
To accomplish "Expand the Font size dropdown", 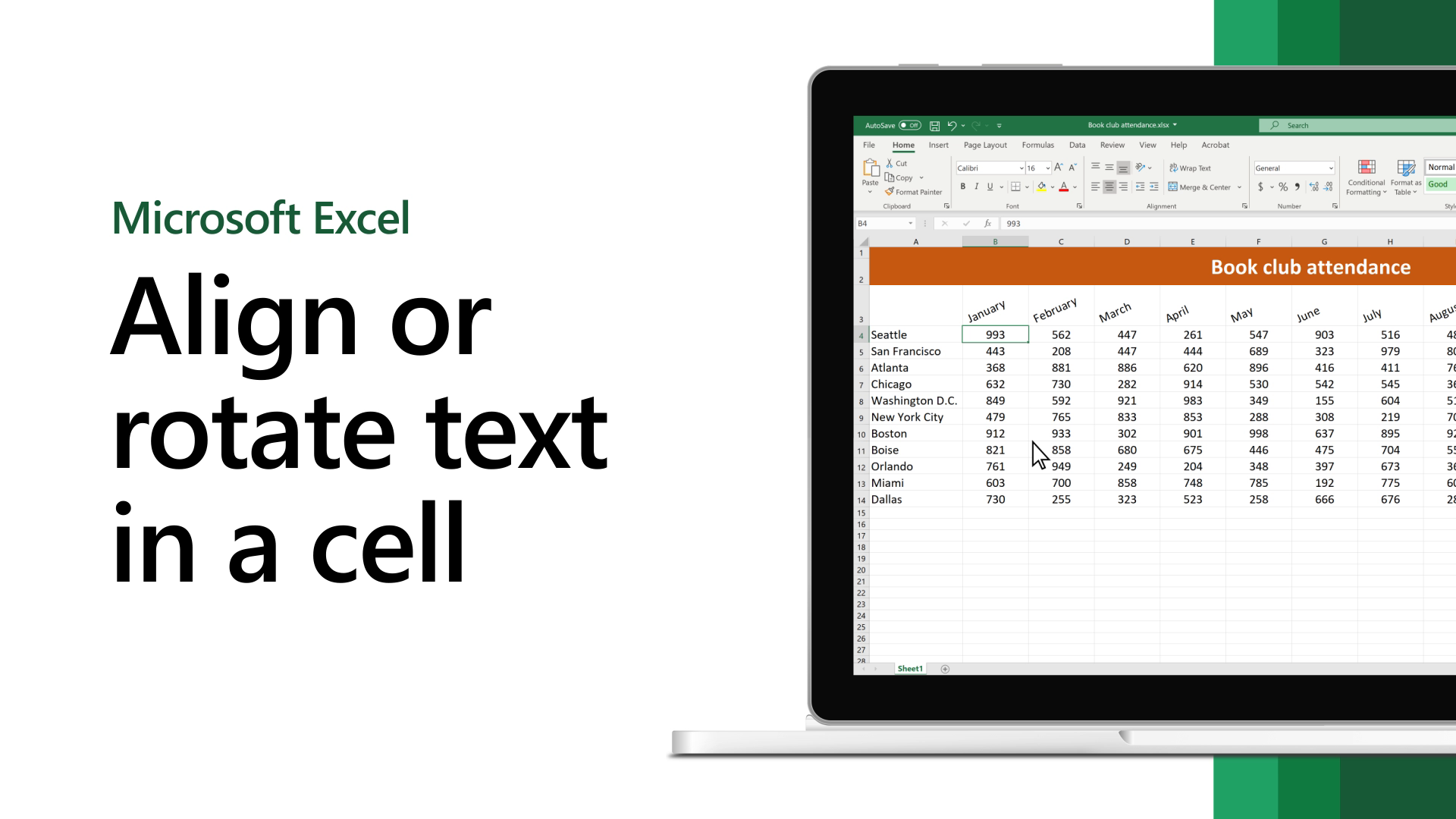I will [x=1046, y=168].
